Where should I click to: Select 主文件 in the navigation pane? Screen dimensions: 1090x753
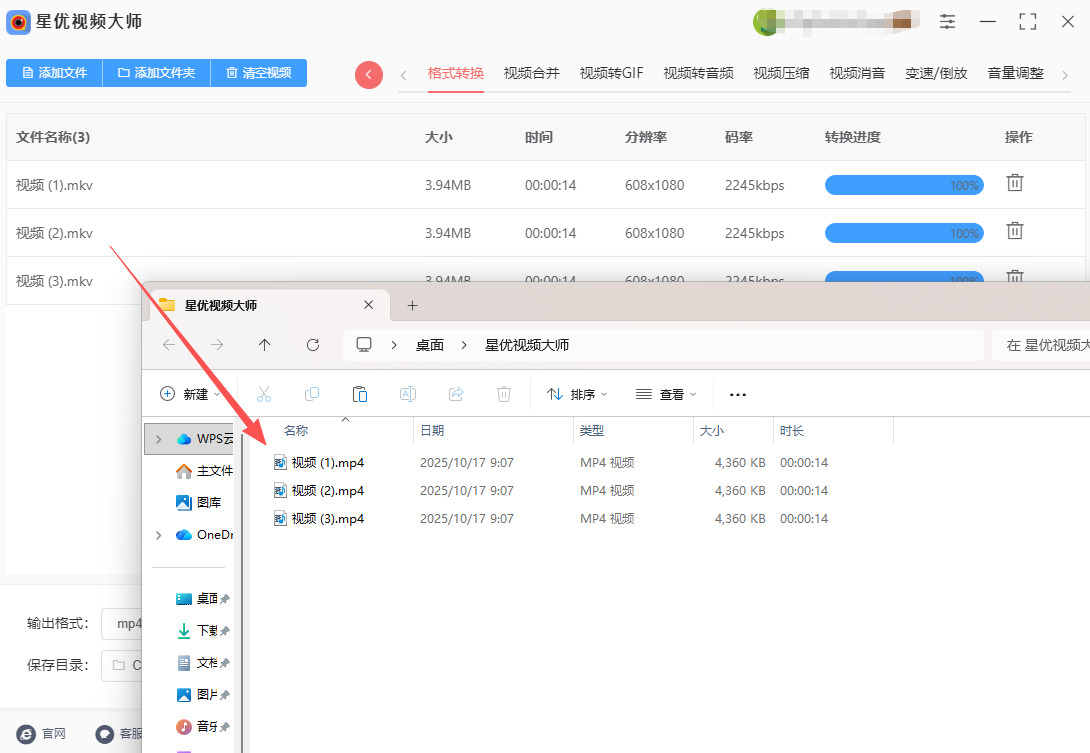pyautogui.click(x=204, y=471)
